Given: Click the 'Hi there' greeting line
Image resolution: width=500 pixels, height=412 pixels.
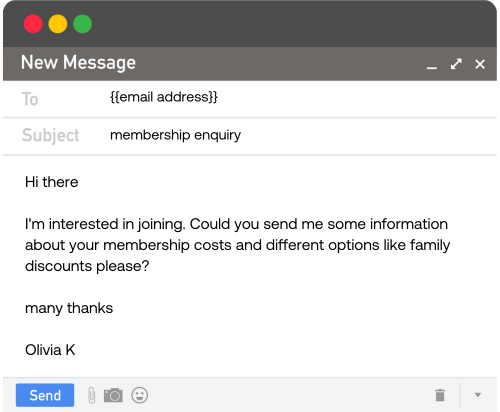Looking at the screenshot, I should click(x=52, y=182).
